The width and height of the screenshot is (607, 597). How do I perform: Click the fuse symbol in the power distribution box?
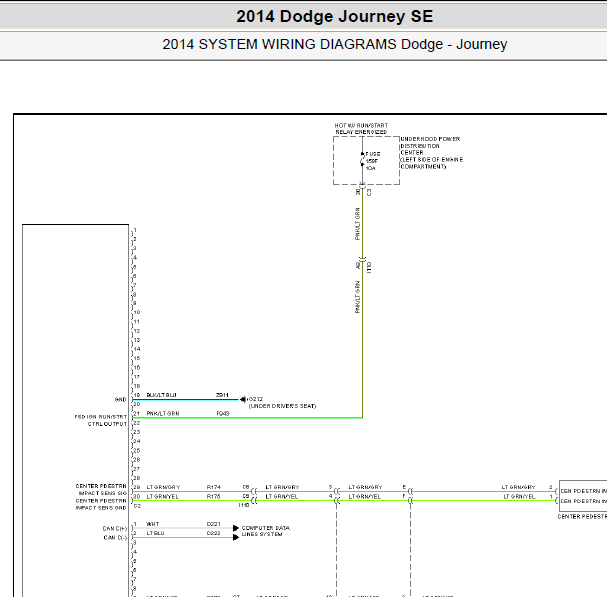(362, 160)
